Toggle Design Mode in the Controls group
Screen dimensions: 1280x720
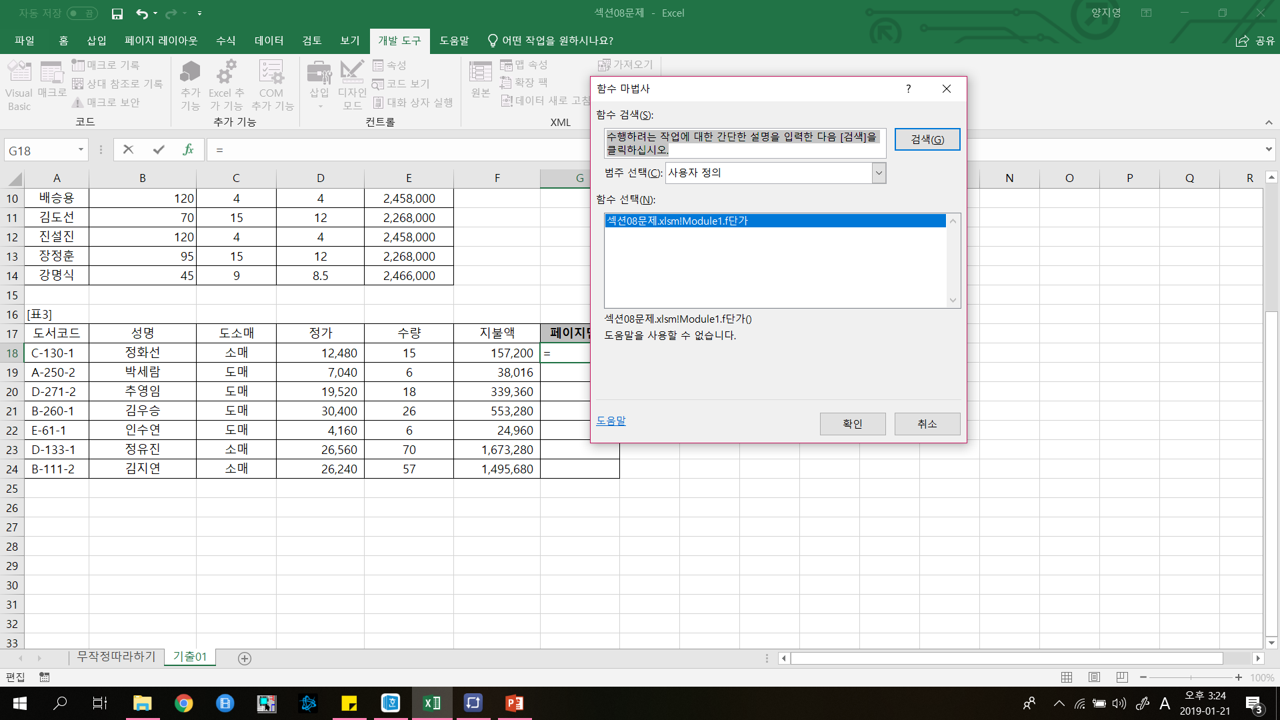(x=352, y=83)
